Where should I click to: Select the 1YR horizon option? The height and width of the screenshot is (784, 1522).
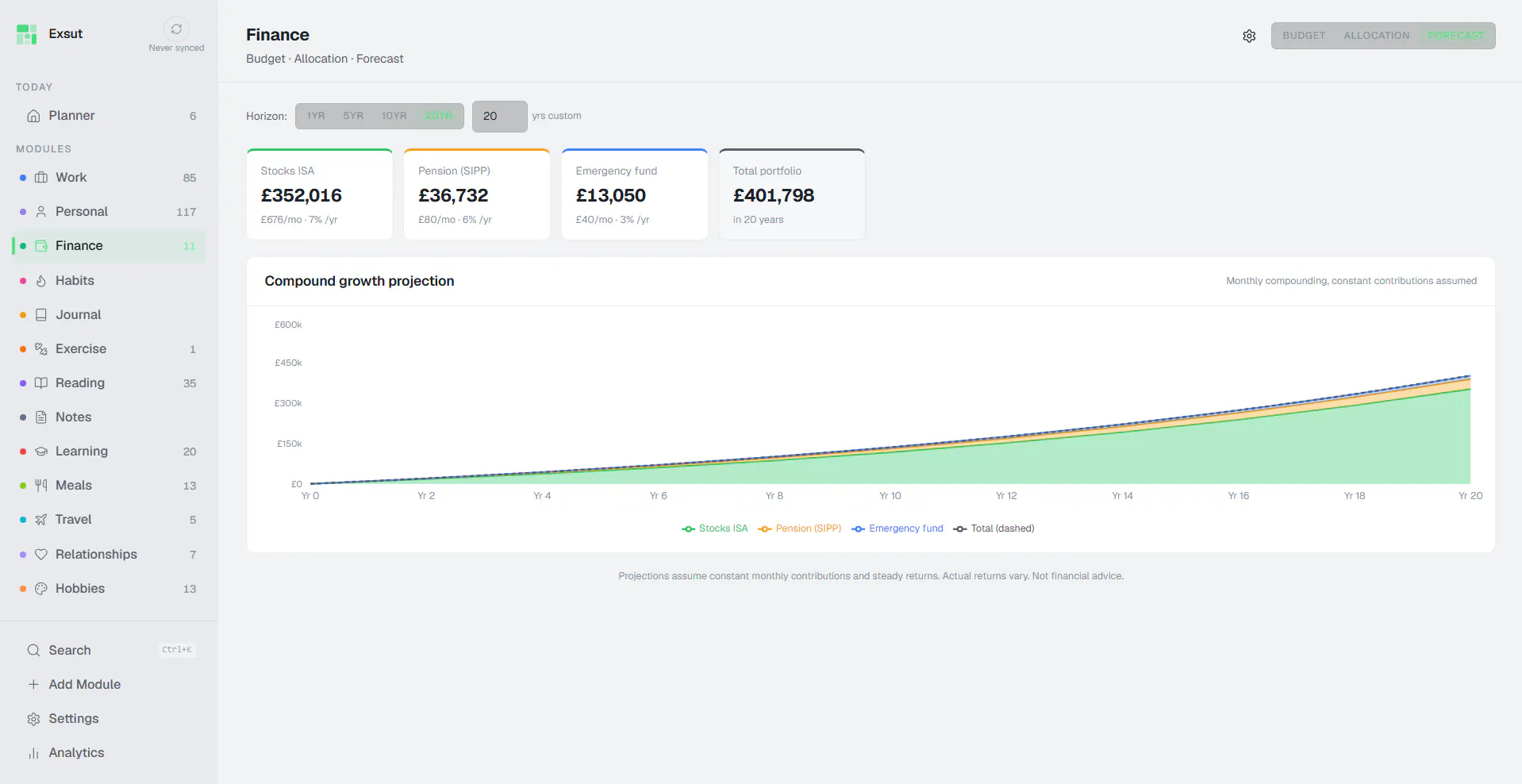pyautogui.click(x=316, y=116)
